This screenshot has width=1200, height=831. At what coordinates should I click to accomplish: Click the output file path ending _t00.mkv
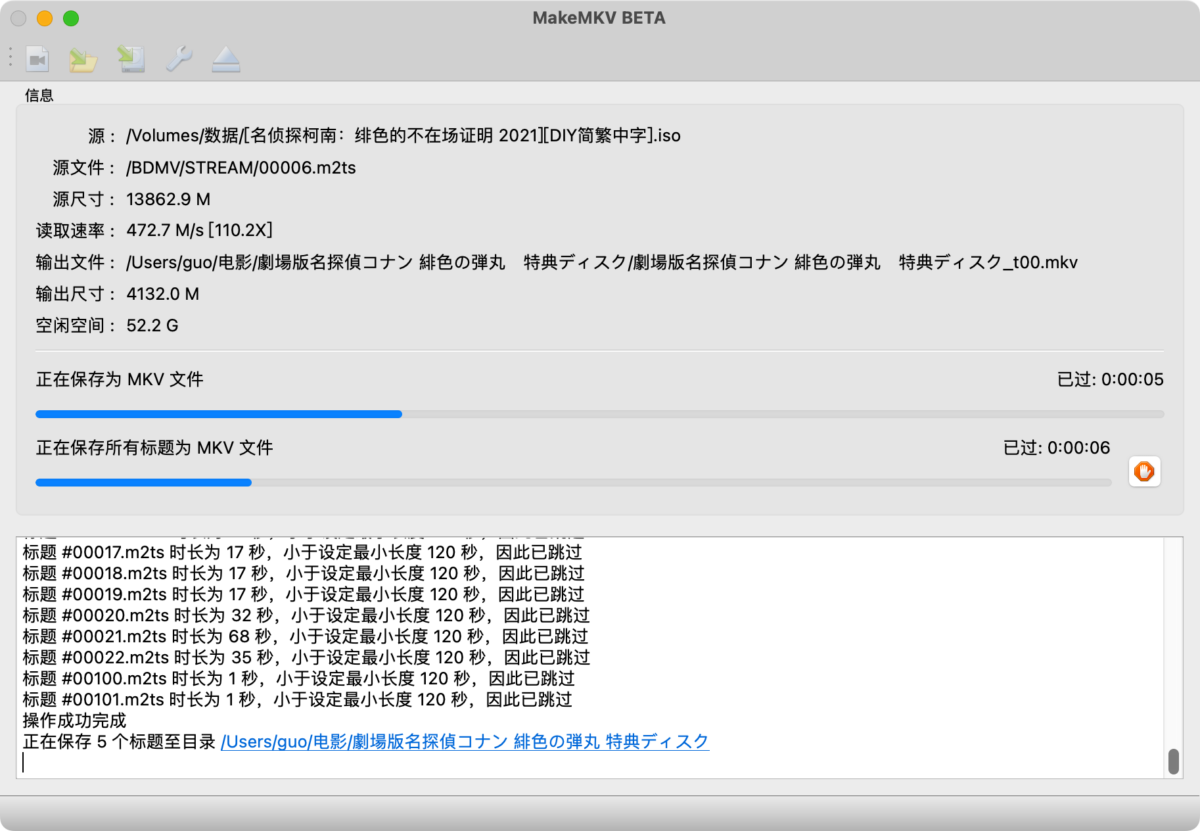tap(602, 263)
